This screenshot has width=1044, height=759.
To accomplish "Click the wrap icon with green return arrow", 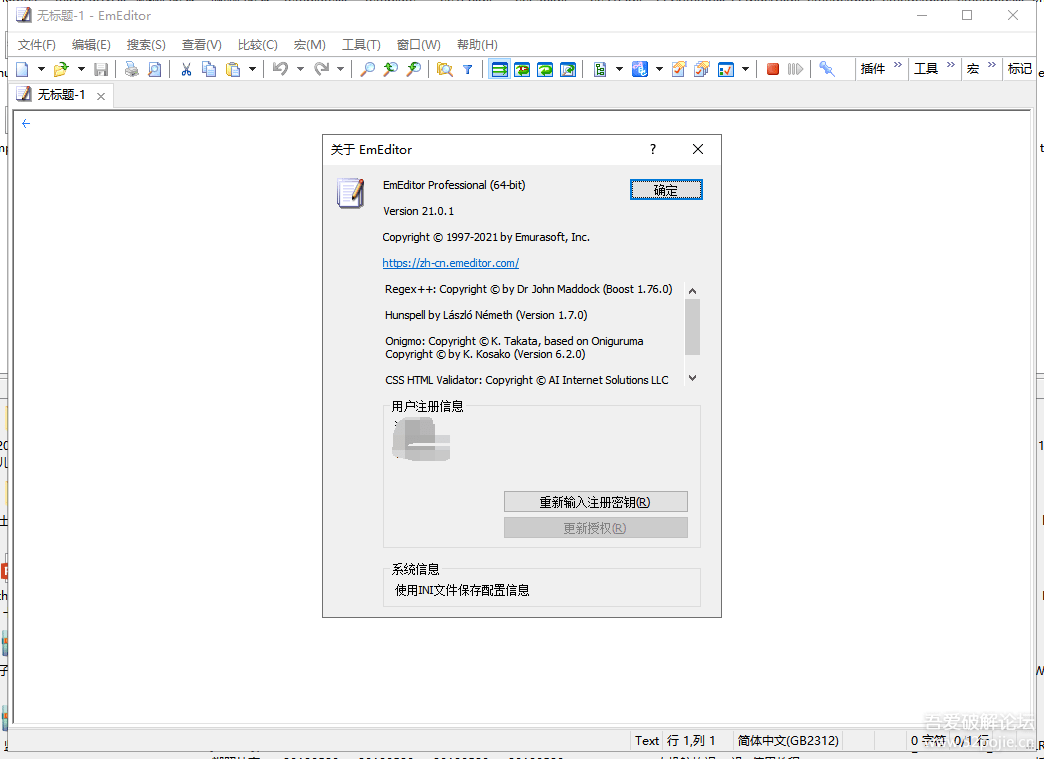I will 545,69.
